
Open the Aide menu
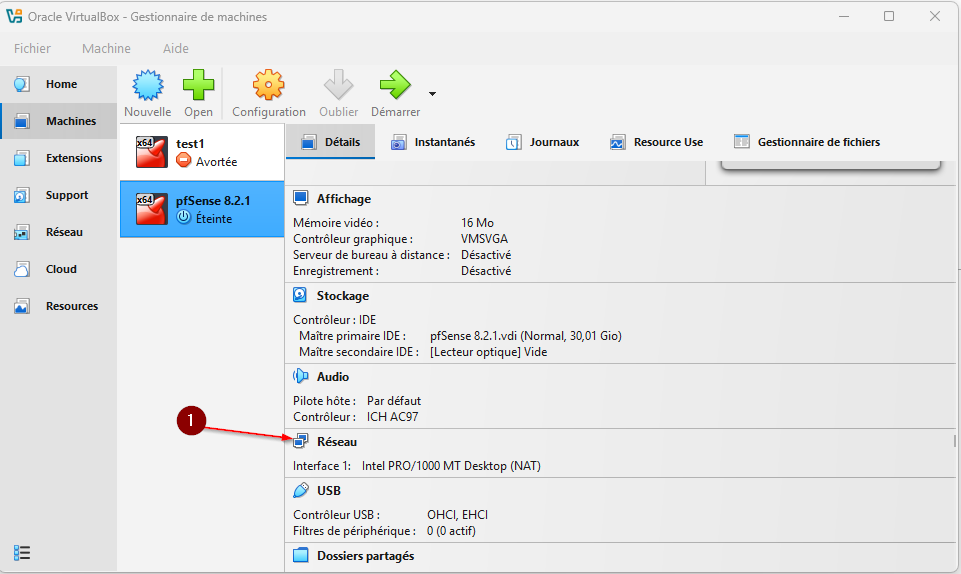click(x=175, y=48)
